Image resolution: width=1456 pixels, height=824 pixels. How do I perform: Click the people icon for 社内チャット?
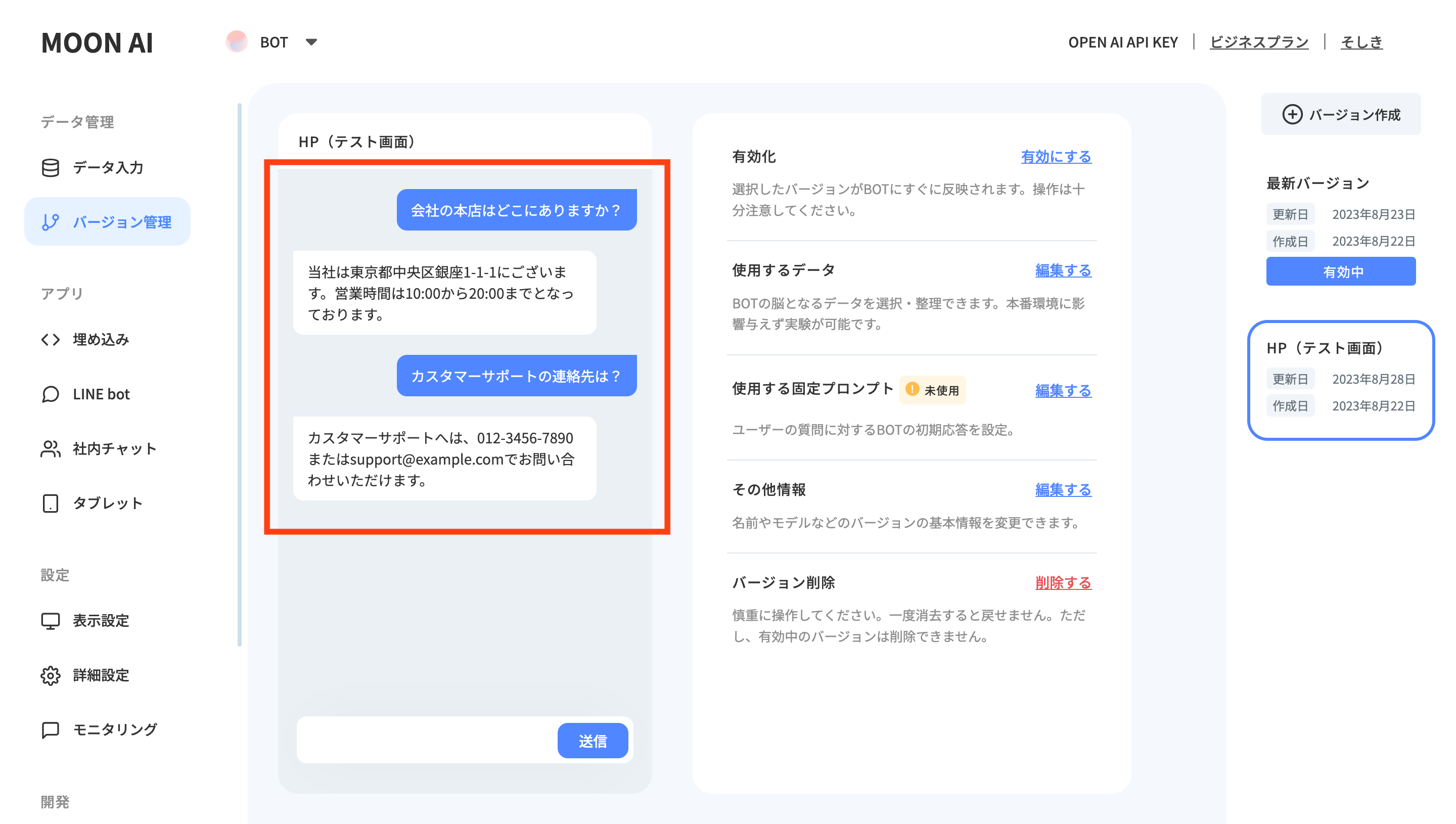click(x=51, y=448)
